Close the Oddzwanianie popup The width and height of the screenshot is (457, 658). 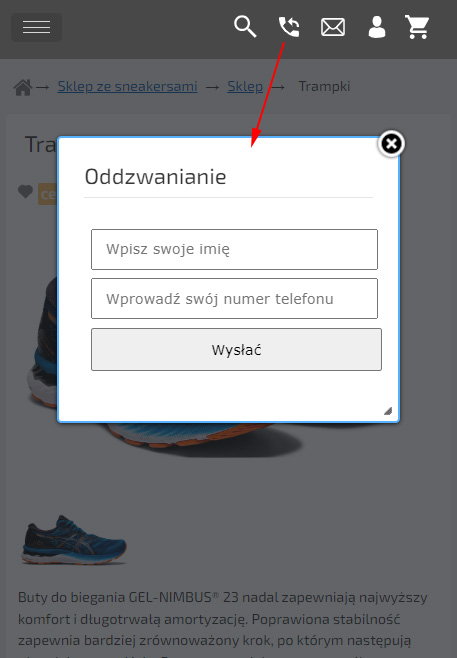click(391, 144)
